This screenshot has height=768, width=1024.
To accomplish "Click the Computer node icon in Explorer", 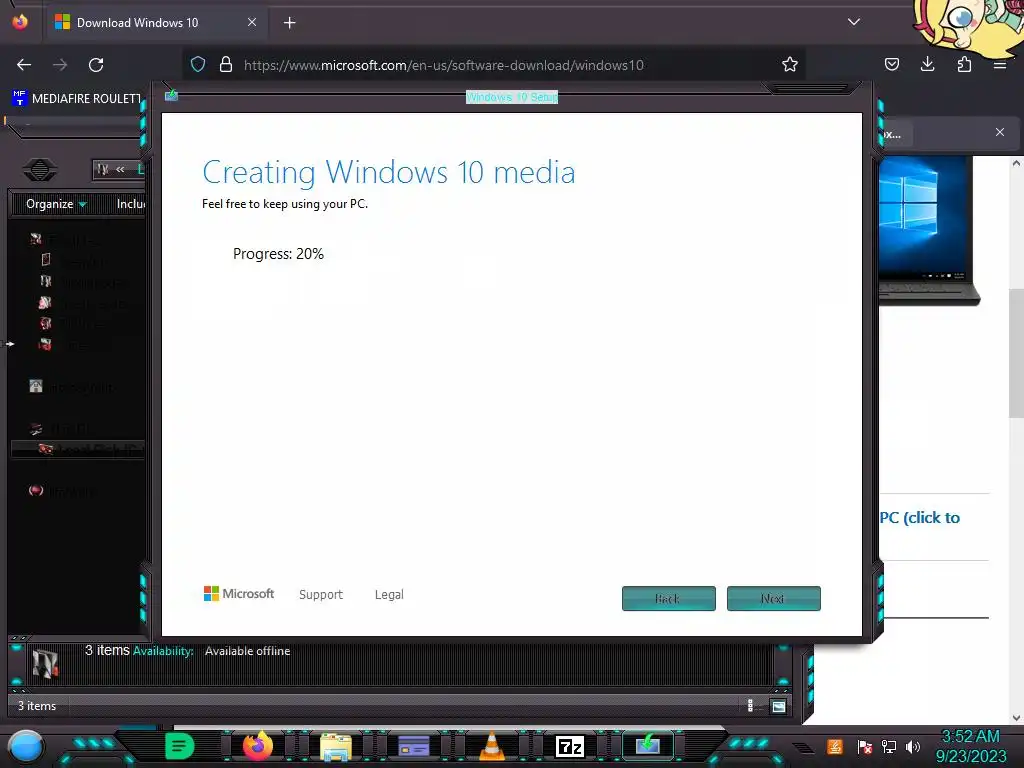I will click(36, 428).
